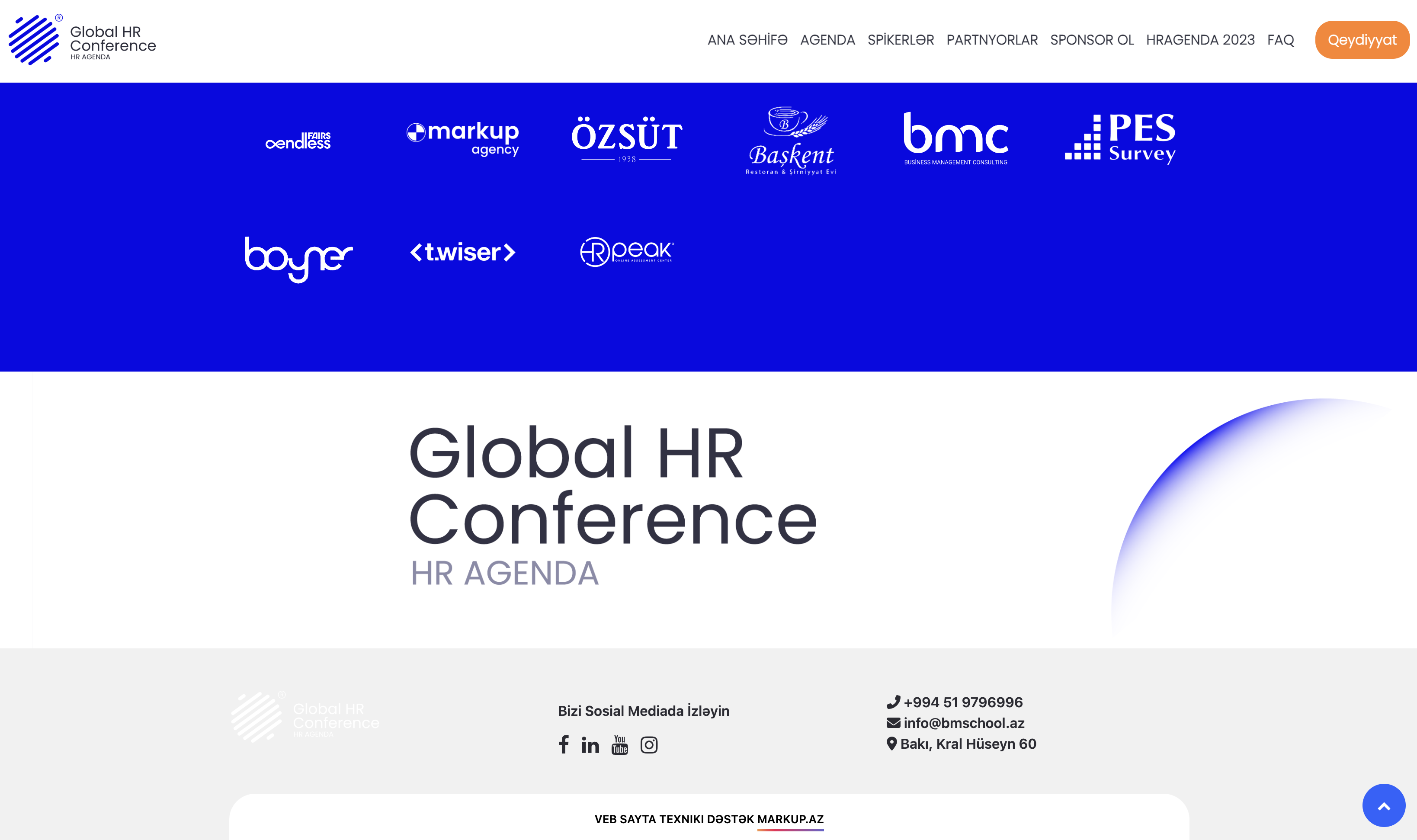Click the info@bmschool.az email link
The image size is (1417, 840).
point(964,723)
